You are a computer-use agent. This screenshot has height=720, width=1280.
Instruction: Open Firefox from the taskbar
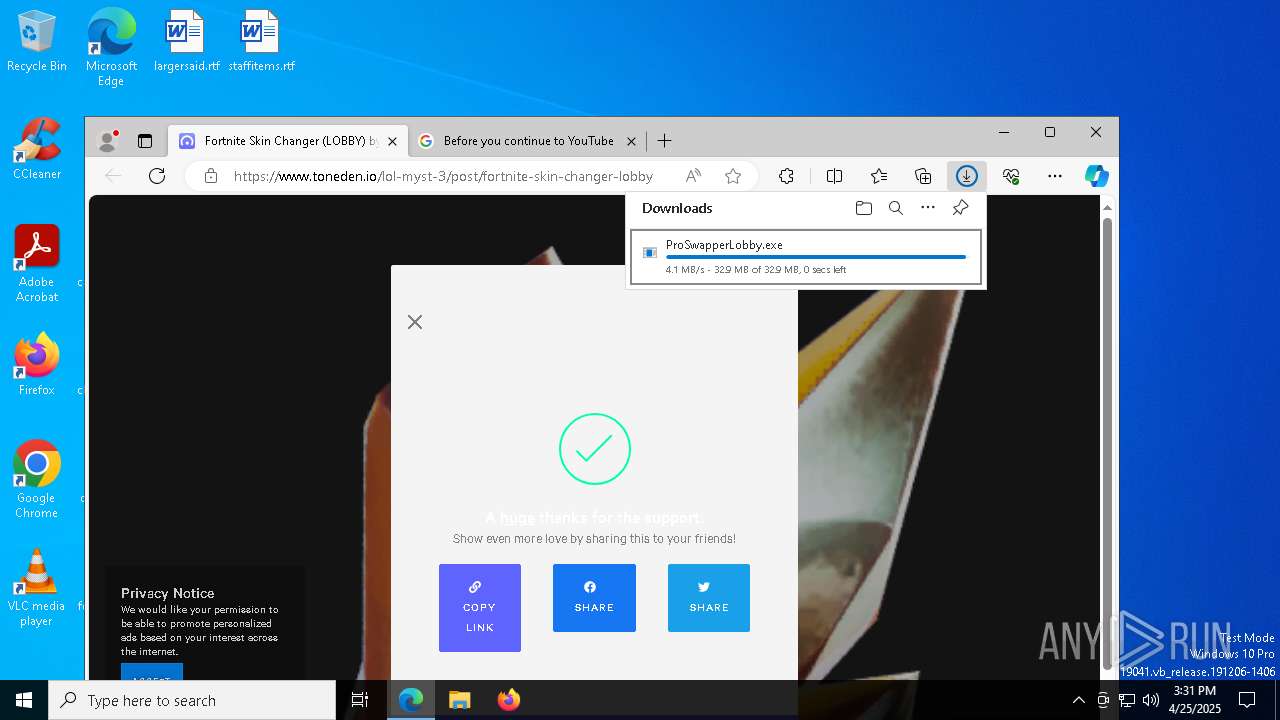click(x=509, y=700)
